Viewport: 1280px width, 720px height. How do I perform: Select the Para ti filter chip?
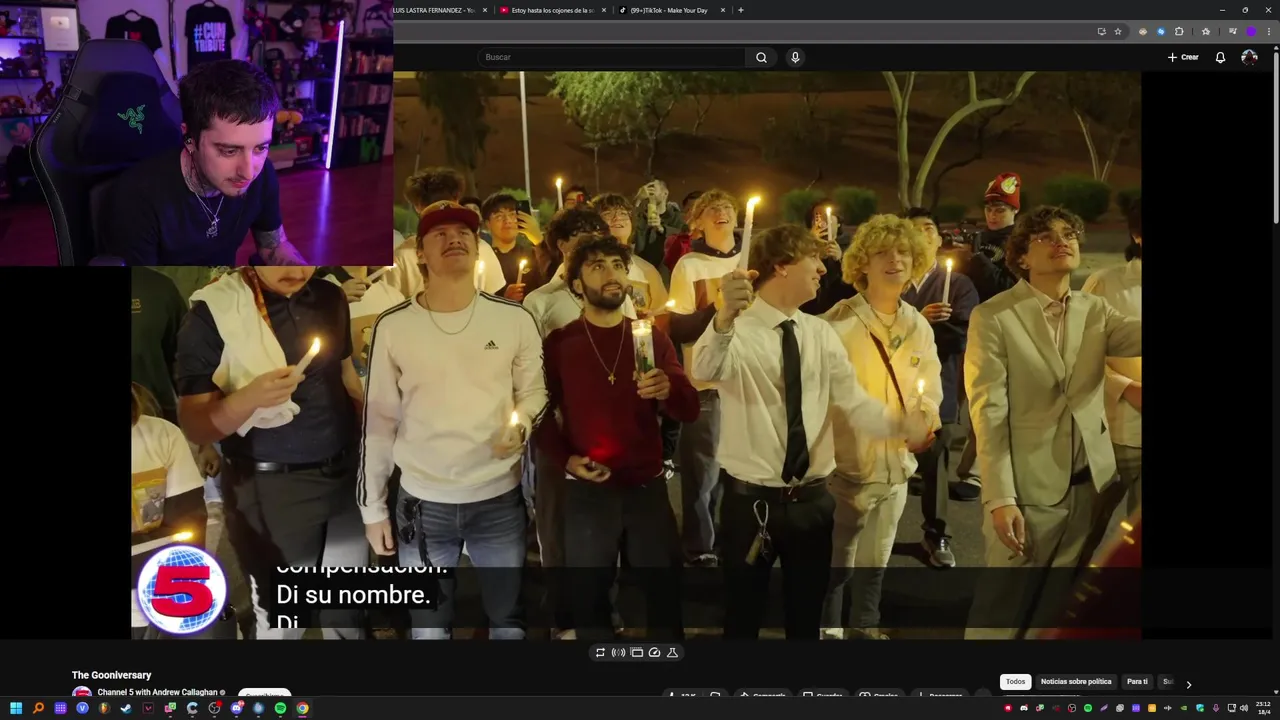click(1137, 681)
